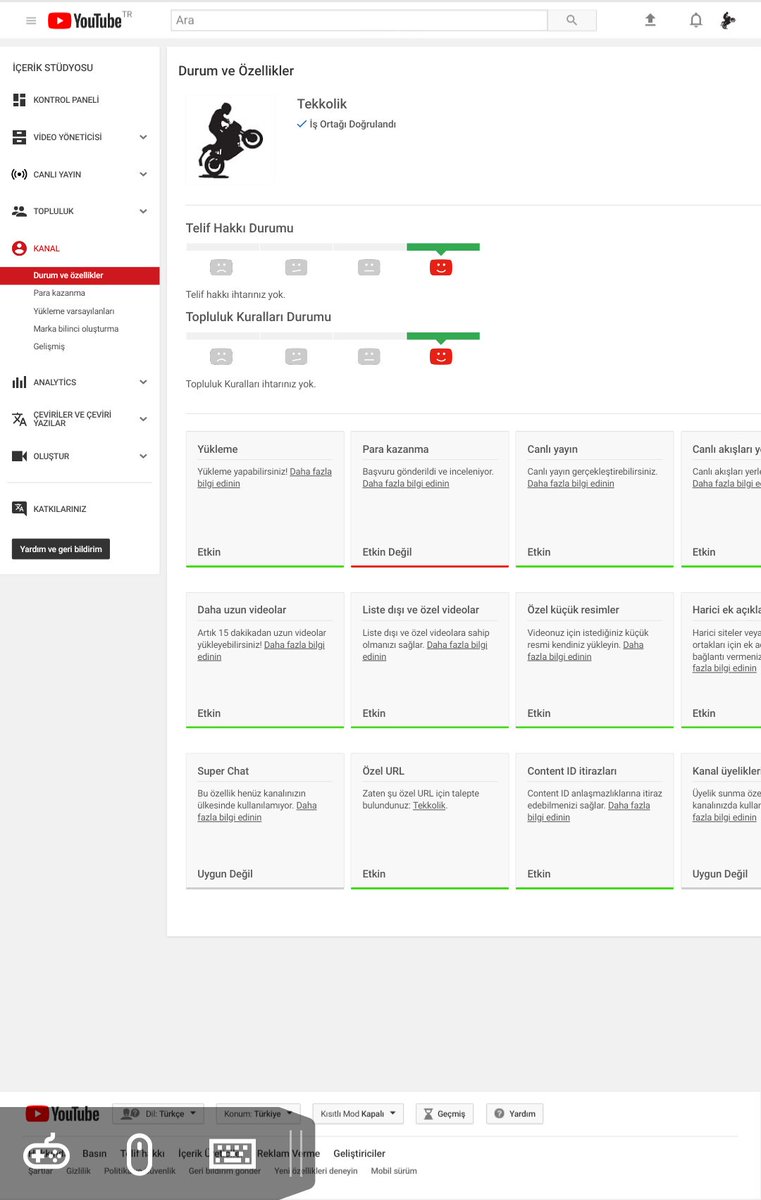Expand the Çeviriler ve Çeviri Yazılar chevron
The image size is (761, 1200).
143,419
